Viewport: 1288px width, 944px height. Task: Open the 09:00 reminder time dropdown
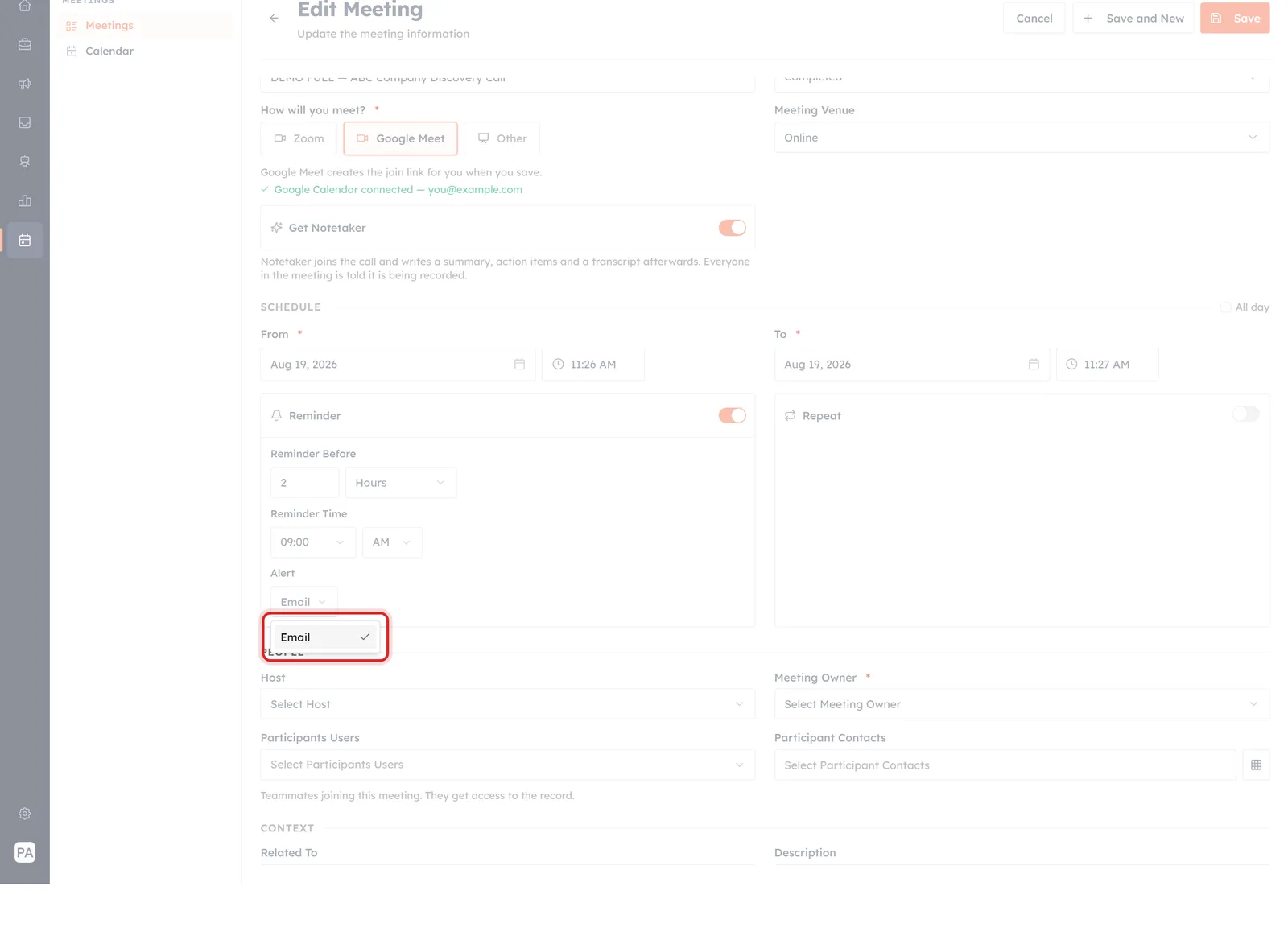tap(313, 542)
